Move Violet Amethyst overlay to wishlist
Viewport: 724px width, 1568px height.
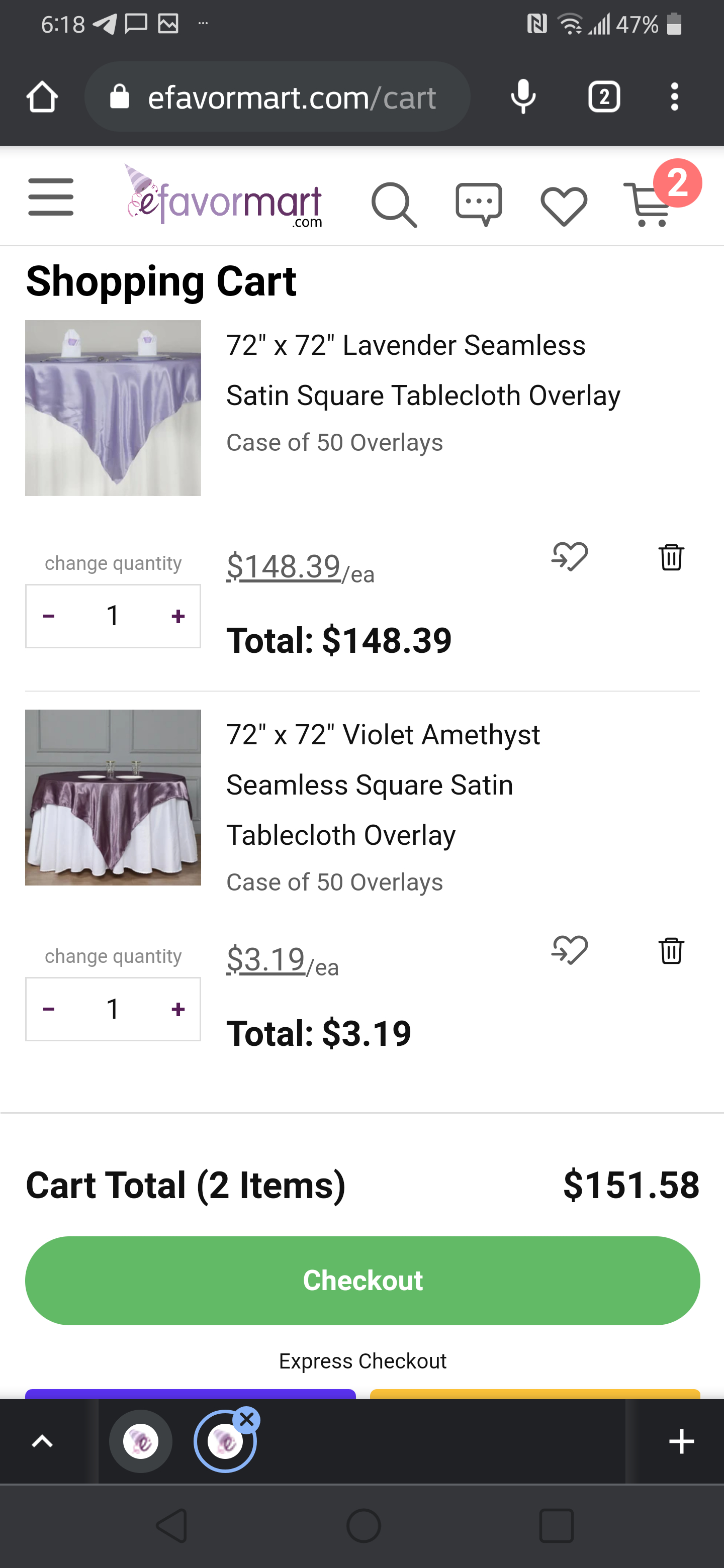tap(569, 949)
